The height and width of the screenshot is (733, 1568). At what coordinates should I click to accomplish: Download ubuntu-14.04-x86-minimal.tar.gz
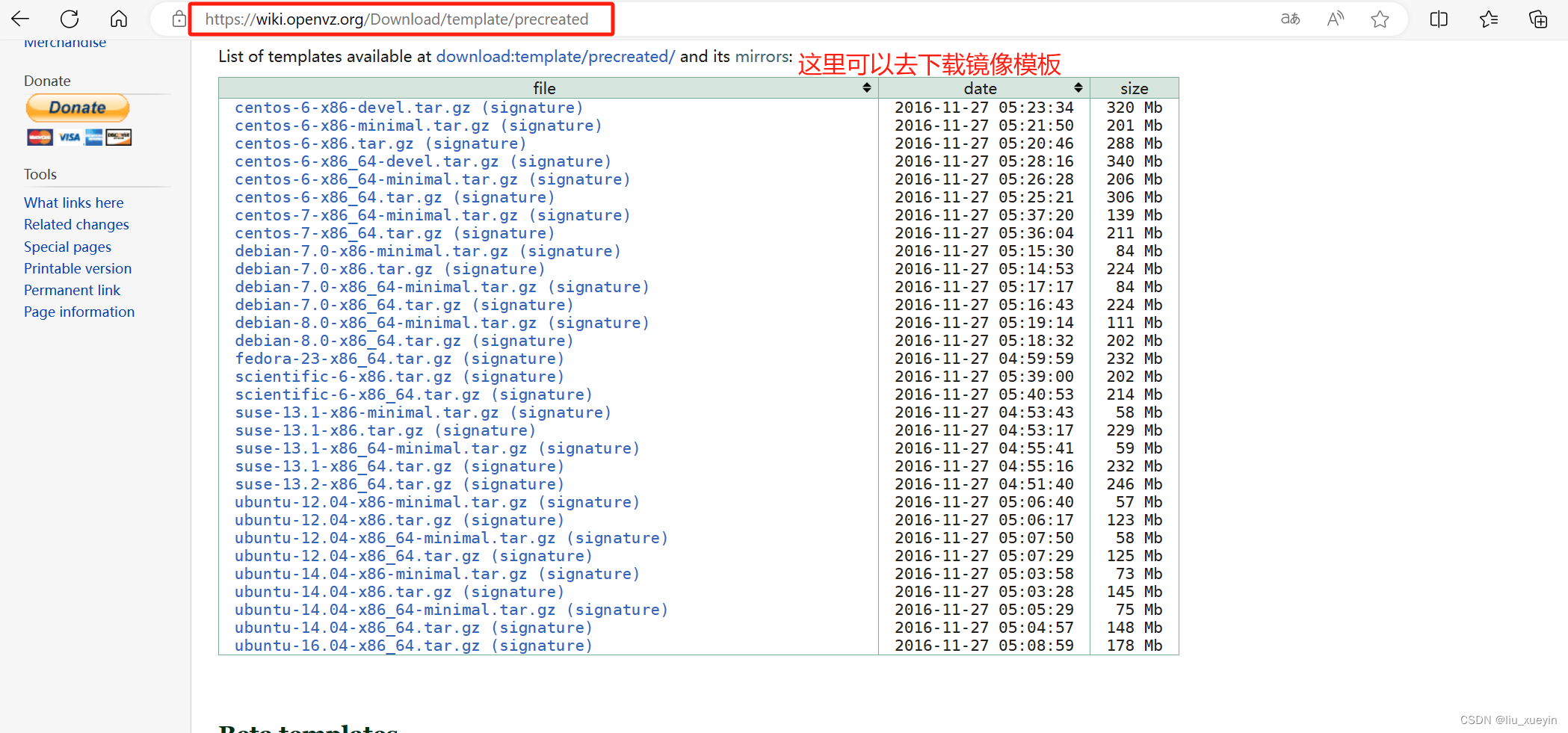[x=381, y=574]
